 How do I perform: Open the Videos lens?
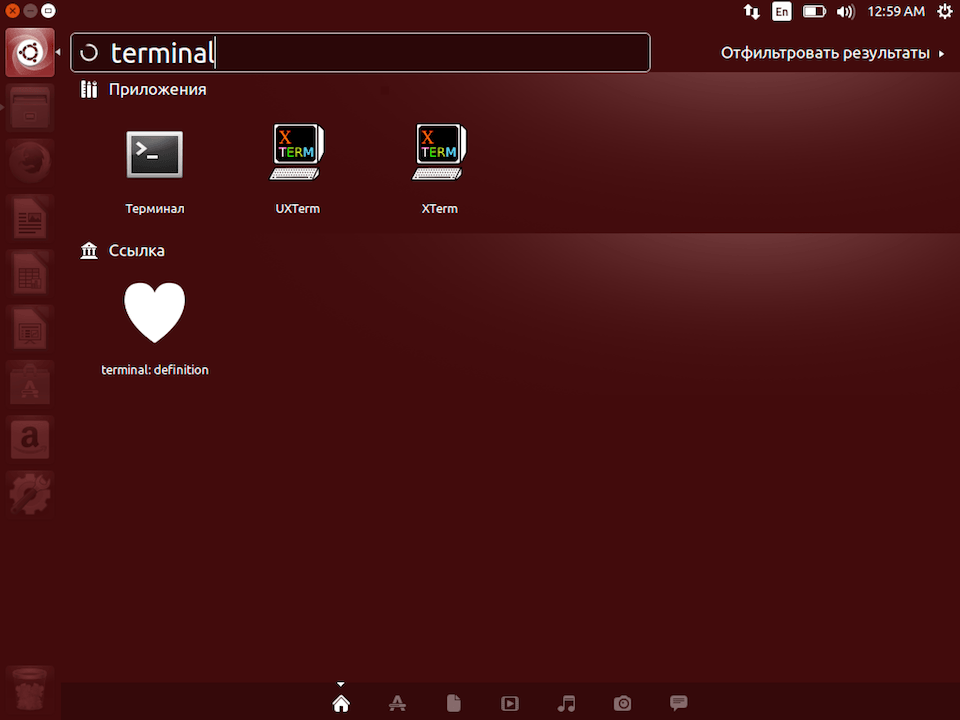pos(510,703)
